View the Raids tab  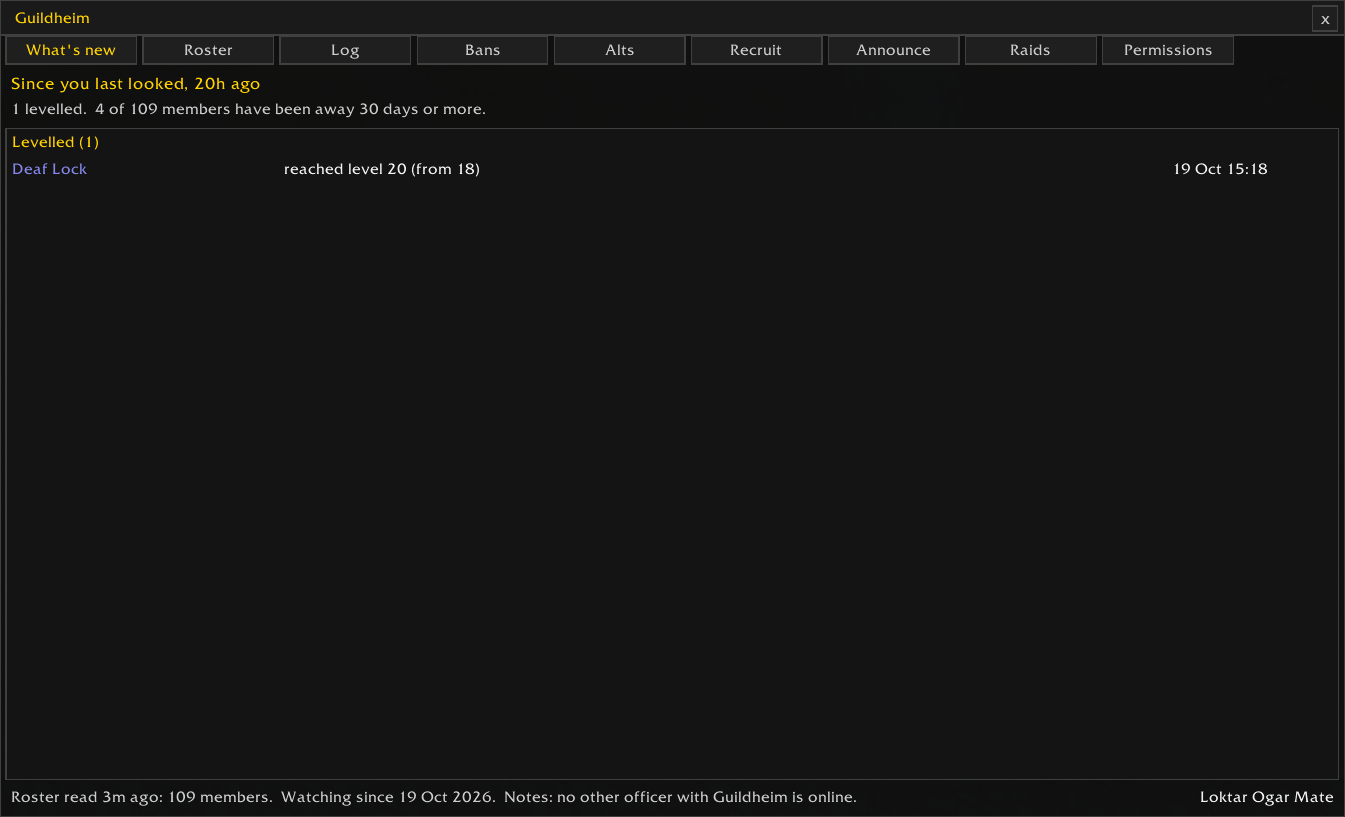1030,50
